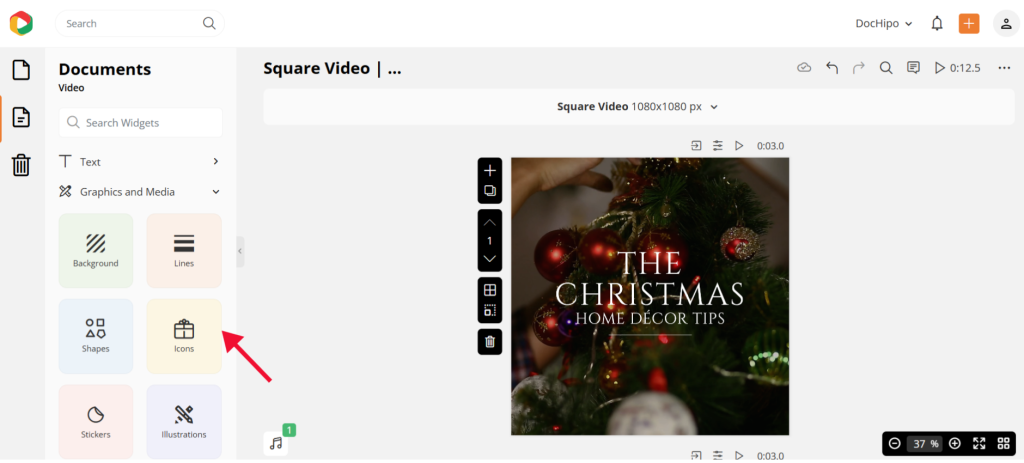
Task: Play the top page using its play icon
Action: 739,146
